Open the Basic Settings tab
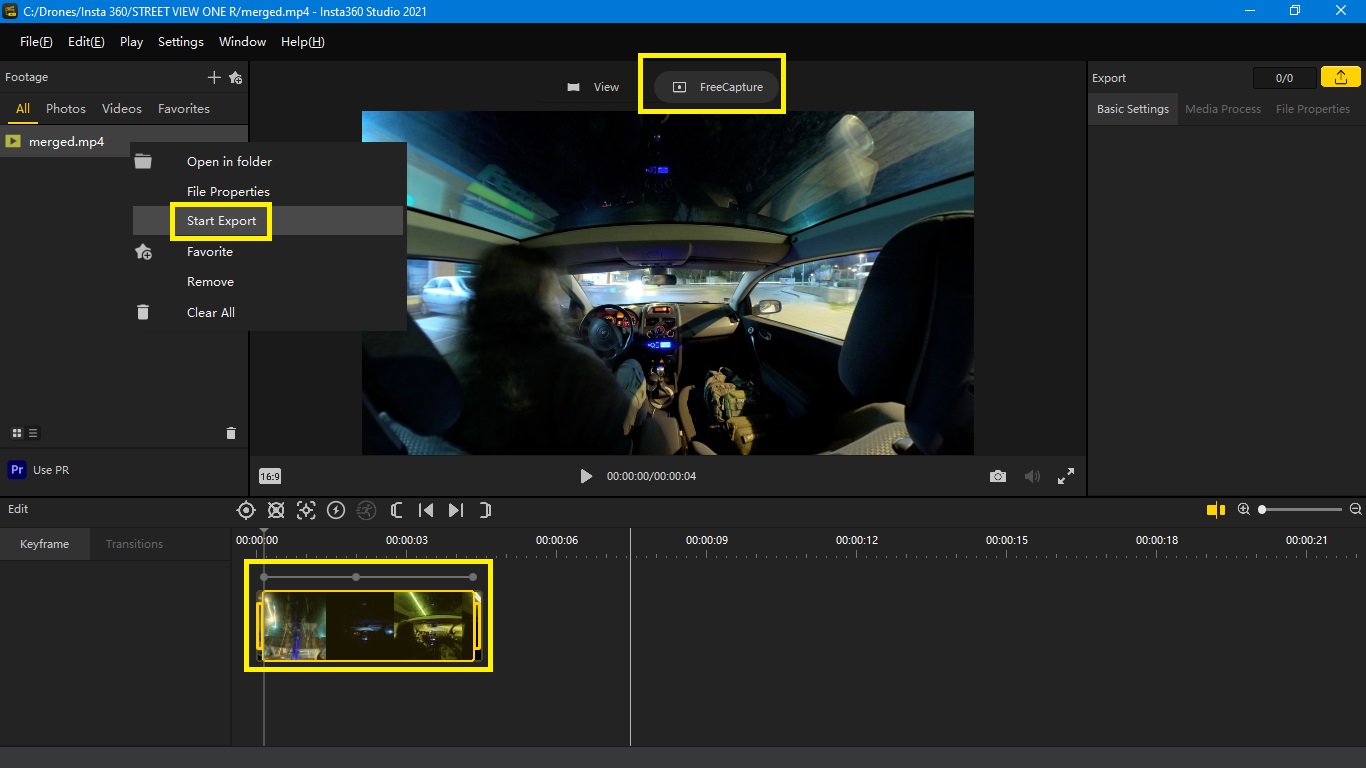 (1133, 109)
